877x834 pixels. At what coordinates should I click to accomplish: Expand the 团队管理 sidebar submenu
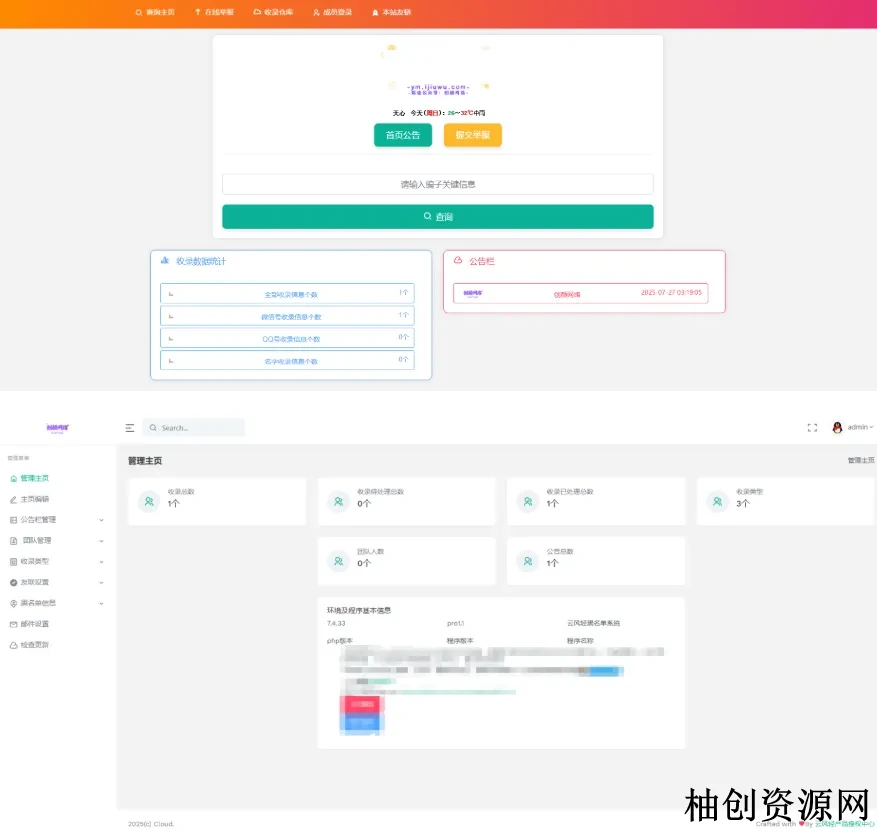55,541
